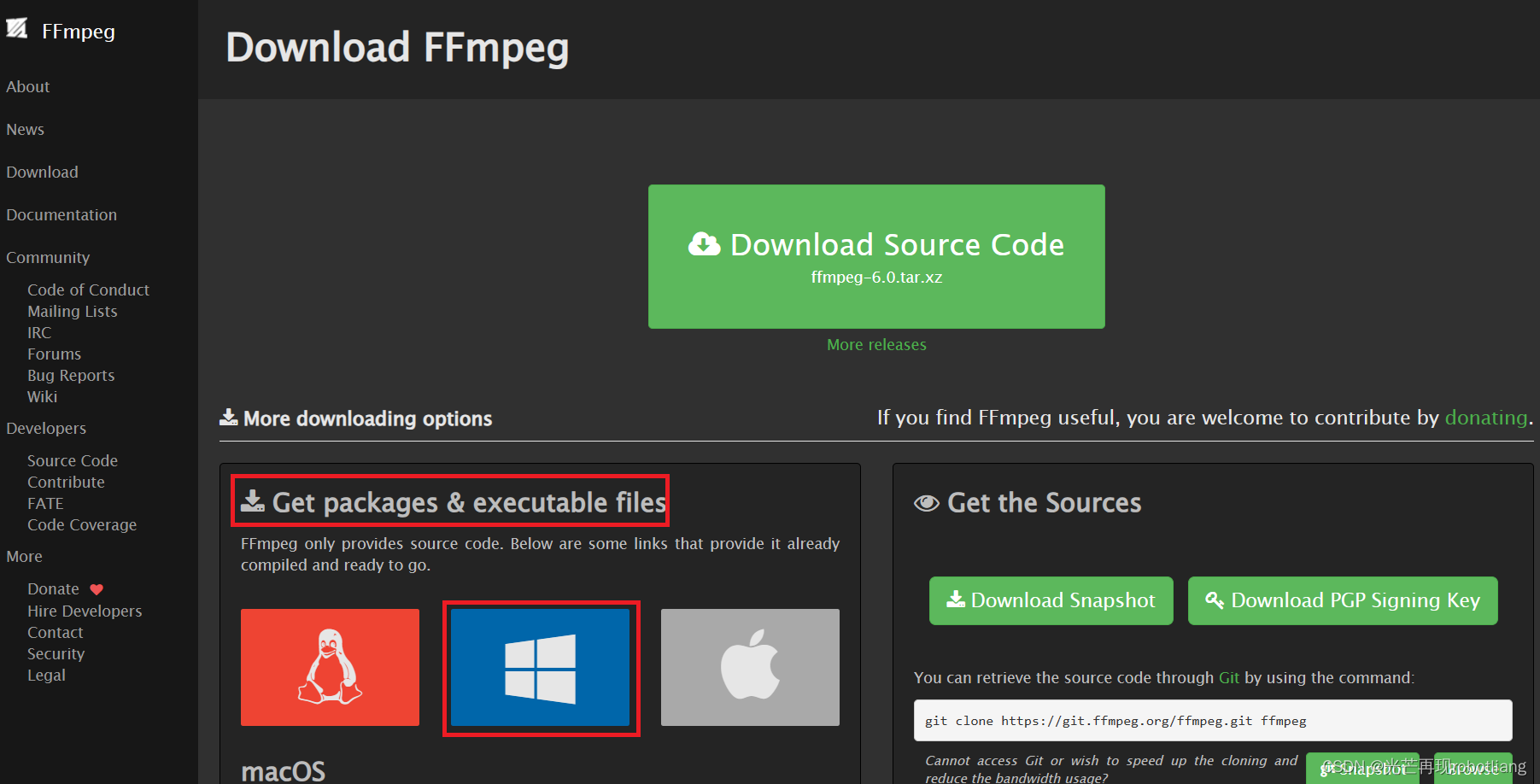Click the download icon beside Get packages heading
The image size is (1540, 784).
253,500
